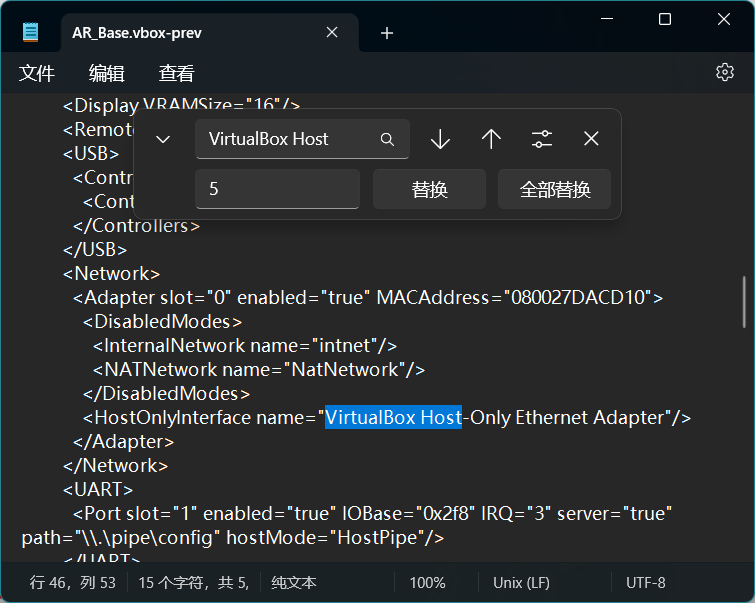The image size is (755, 603).
Task: Click the NATNetwork name="NatNetwork" line
Action: click(259, 370)
